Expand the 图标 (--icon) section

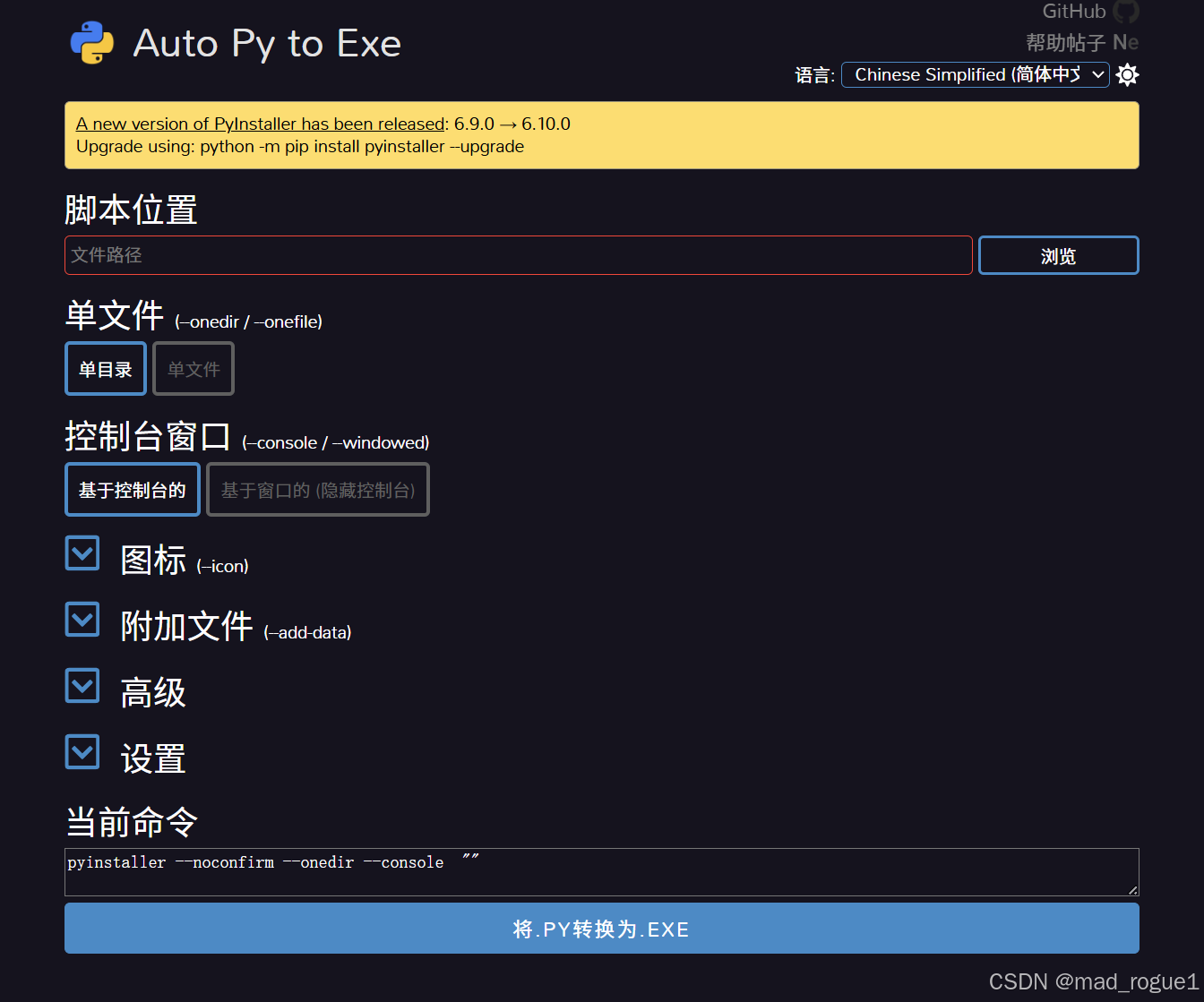[x=82, y=553]
